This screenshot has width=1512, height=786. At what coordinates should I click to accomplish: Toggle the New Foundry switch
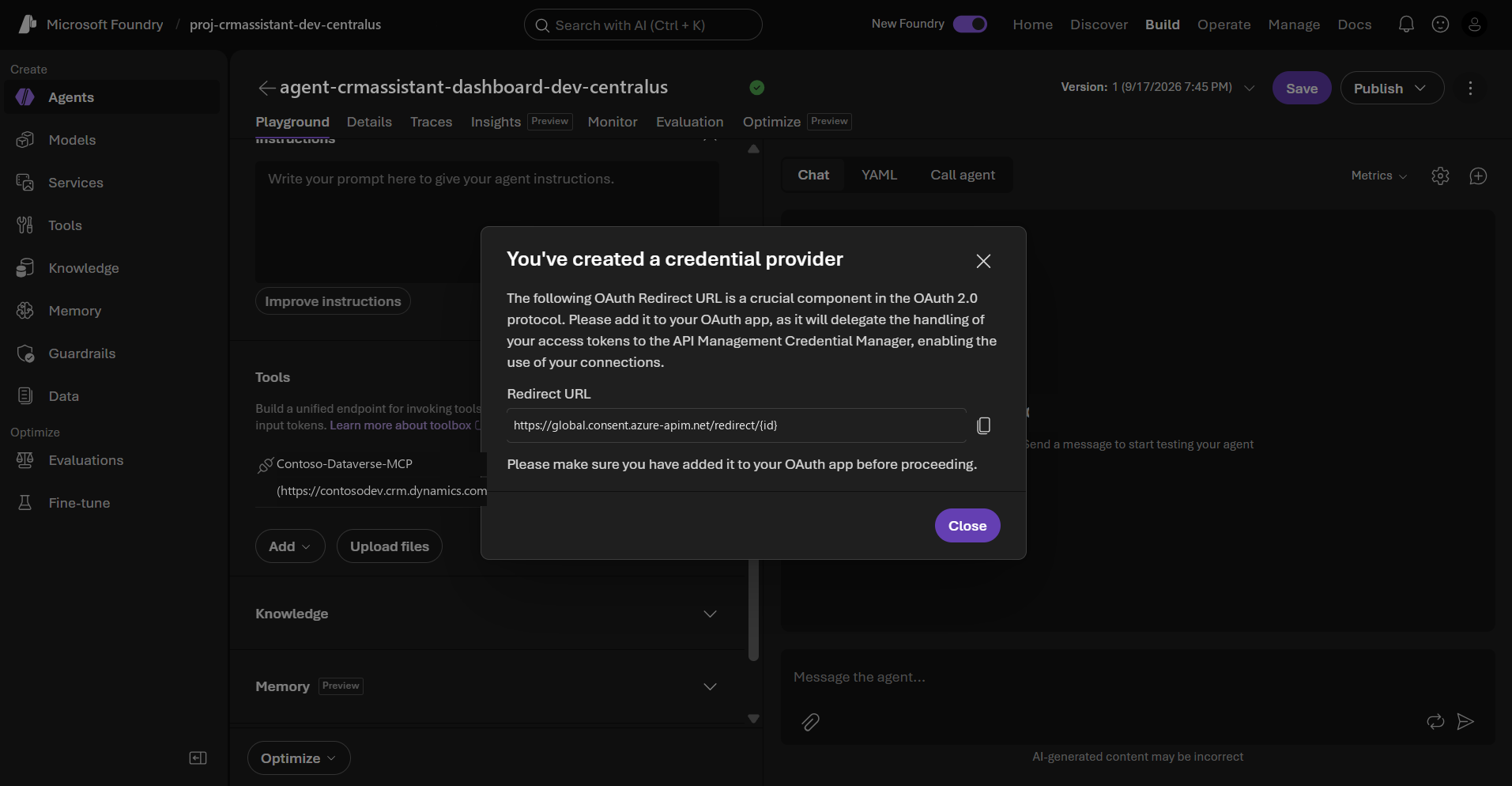point(970,25)
